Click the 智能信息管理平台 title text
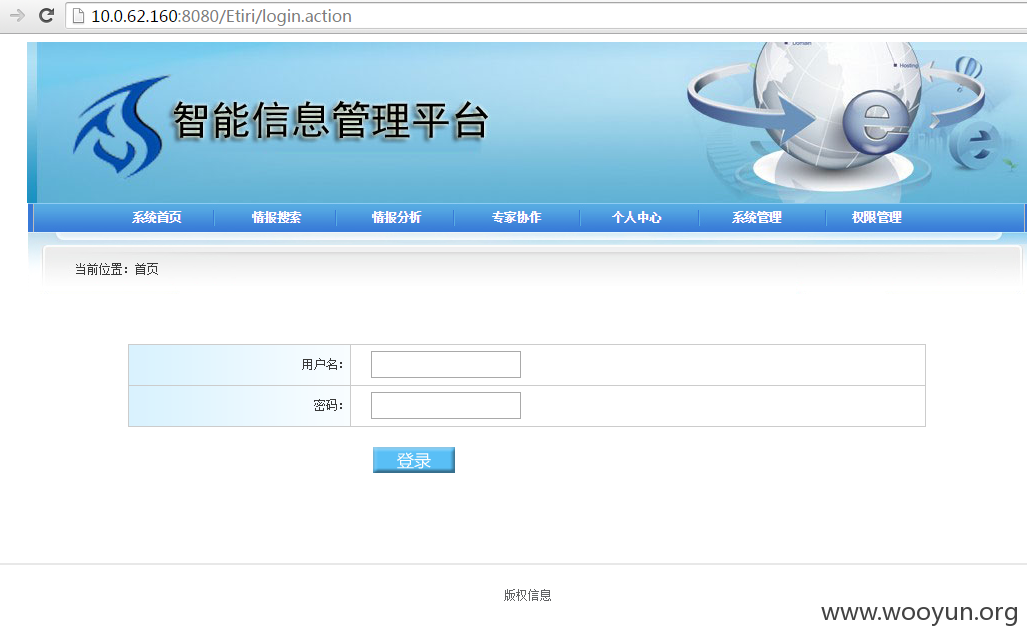This screenshot has width=1027, height=641. pyautogui.click(x=331, y=121)
